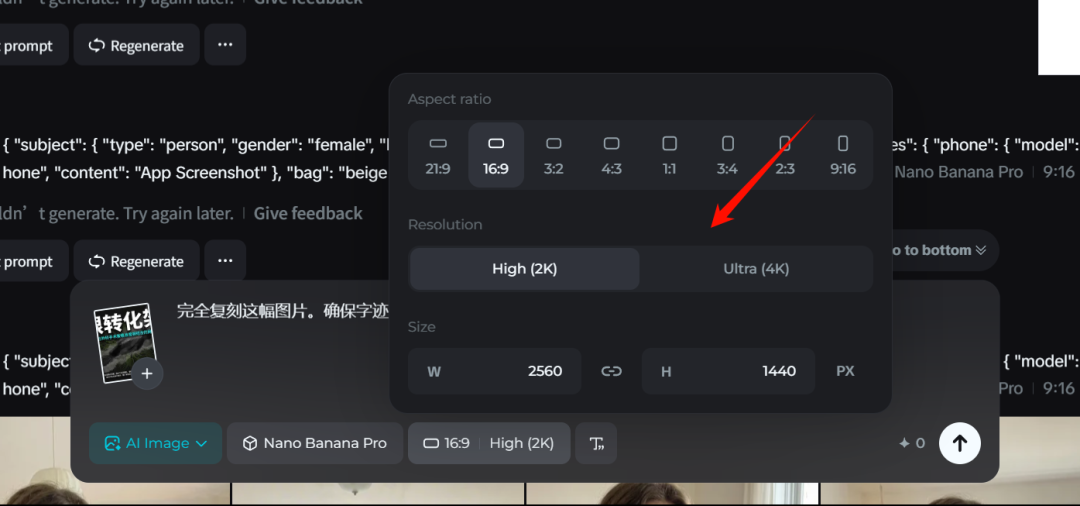Open the AI Image mode dropdown
The height and width of the screenshot is (506, 1080).
[x=156, y=443]
